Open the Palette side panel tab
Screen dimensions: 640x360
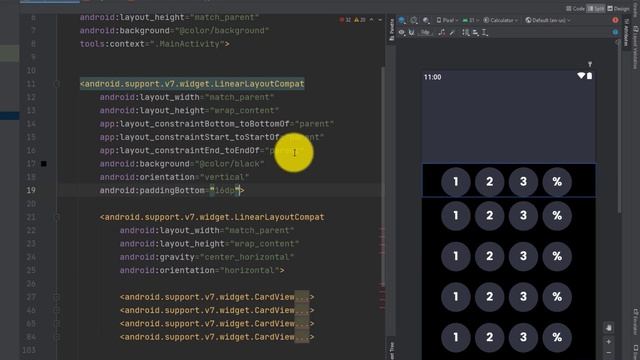click(x=391, y=30)
